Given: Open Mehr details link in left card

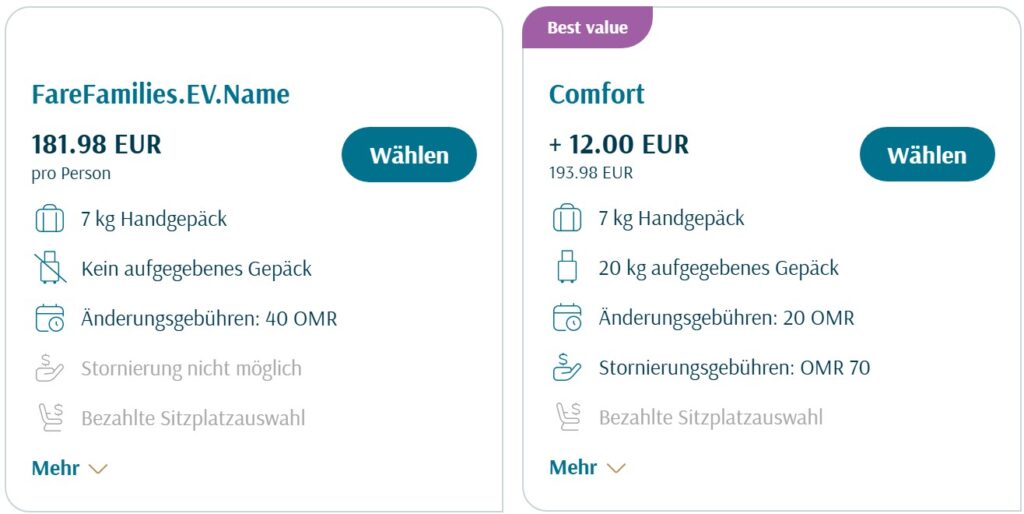Looking at the screenshot, I should pyautogui.click(x=56, y=468).
